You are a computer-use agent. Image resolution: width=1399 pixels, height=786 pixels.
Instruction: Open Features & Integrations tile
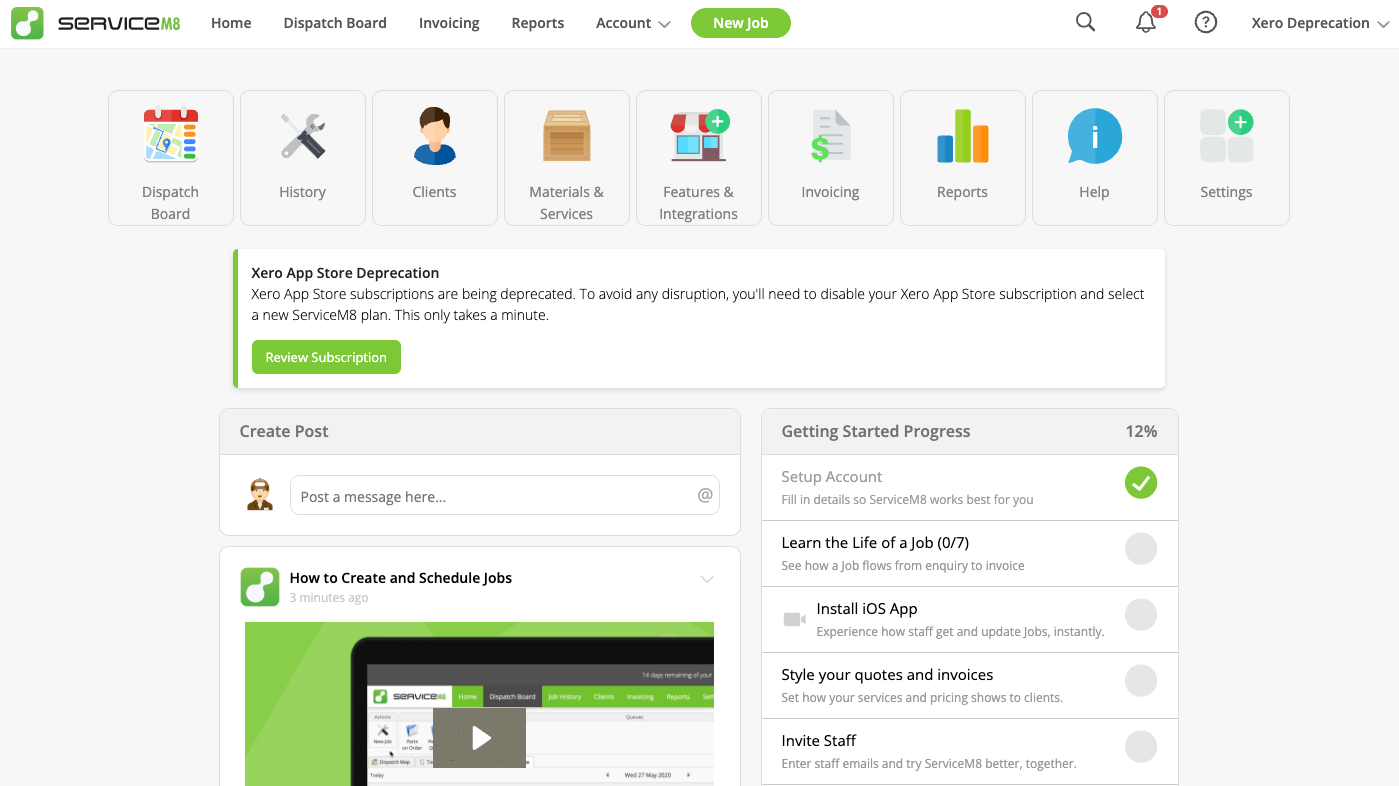(699, 158)
